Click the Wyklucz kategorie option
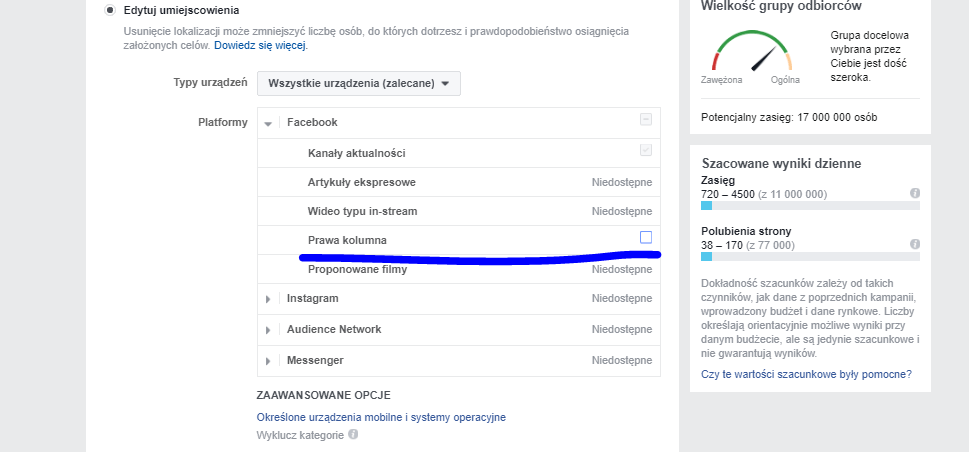Screen dimensions: 969x452 click(300, 435)
